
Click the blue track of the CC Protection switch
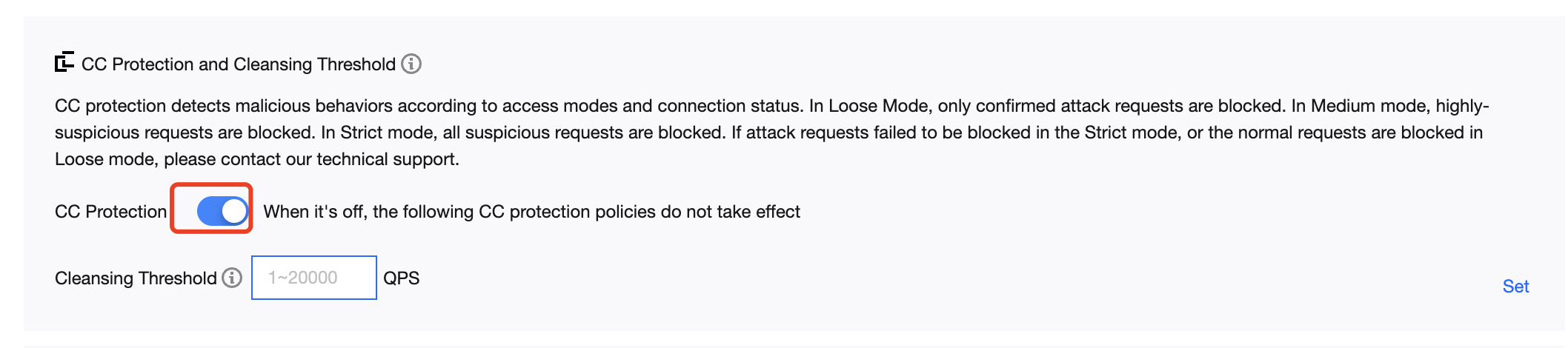208,211
